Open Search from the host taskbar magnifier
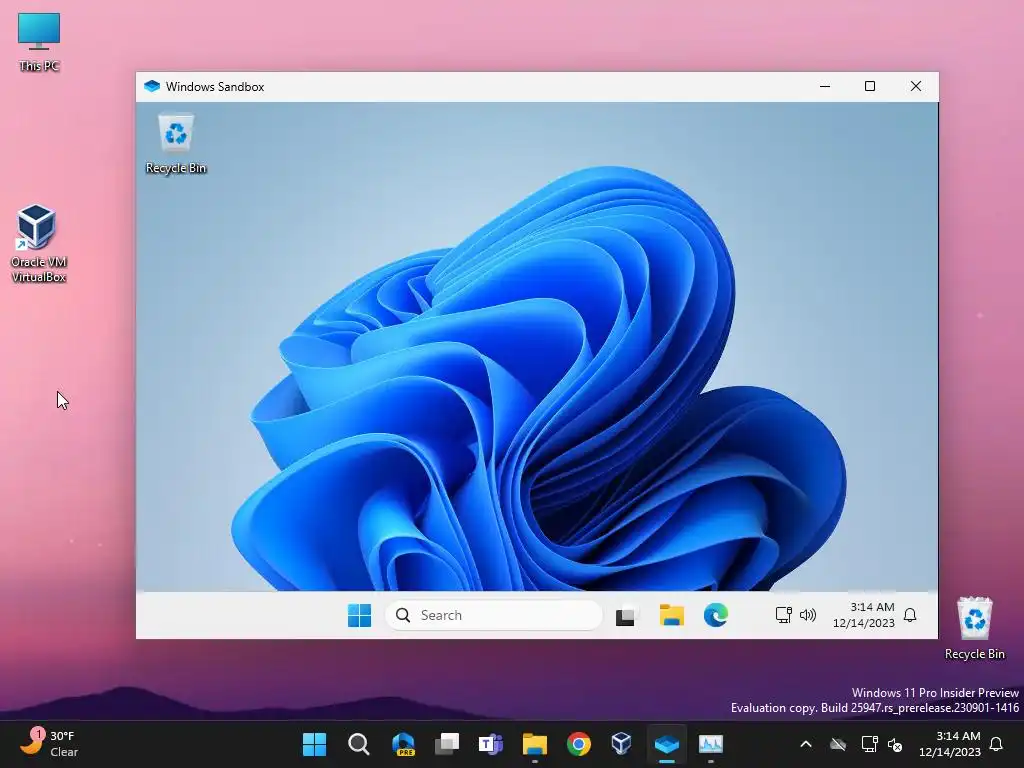The height and width of the screenshot is (768, 1024). (x=359, y=744)
